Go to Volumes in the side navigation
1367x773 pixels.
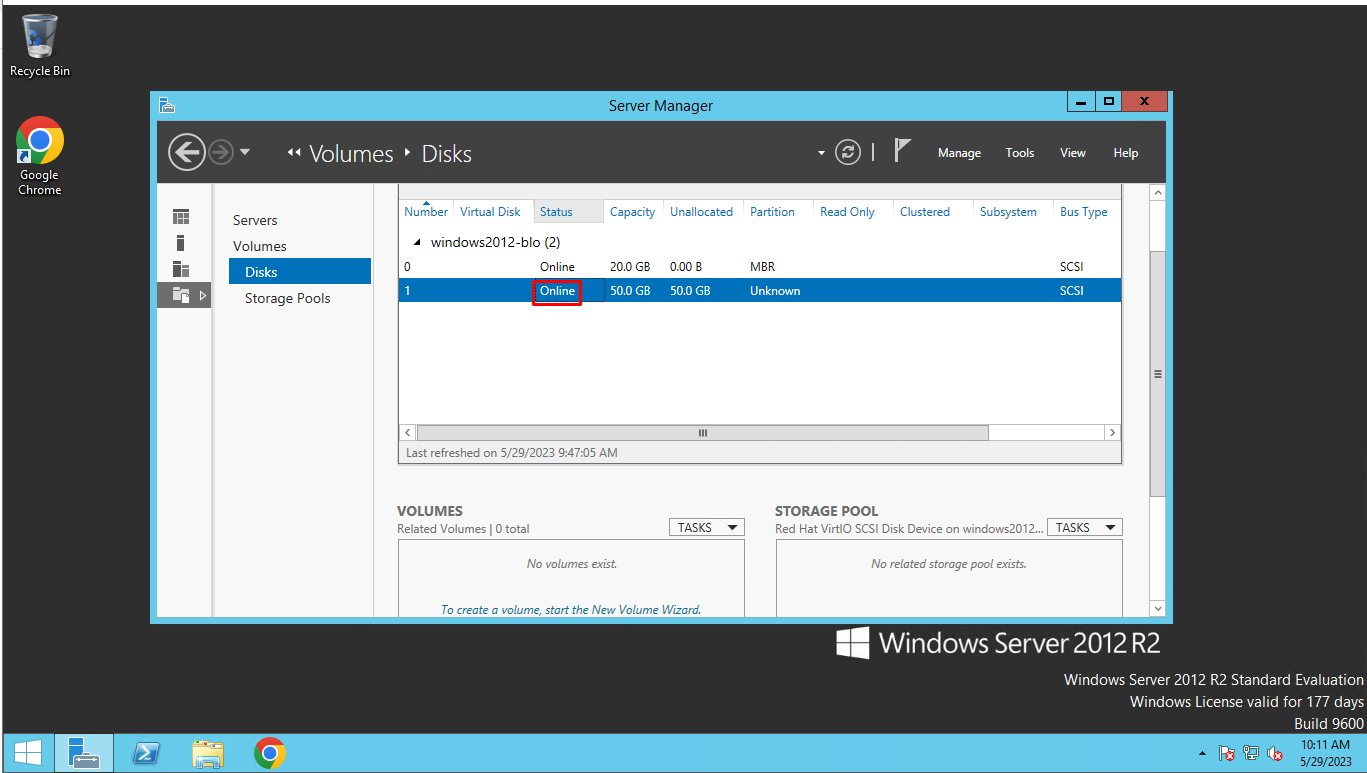(260, 246)
